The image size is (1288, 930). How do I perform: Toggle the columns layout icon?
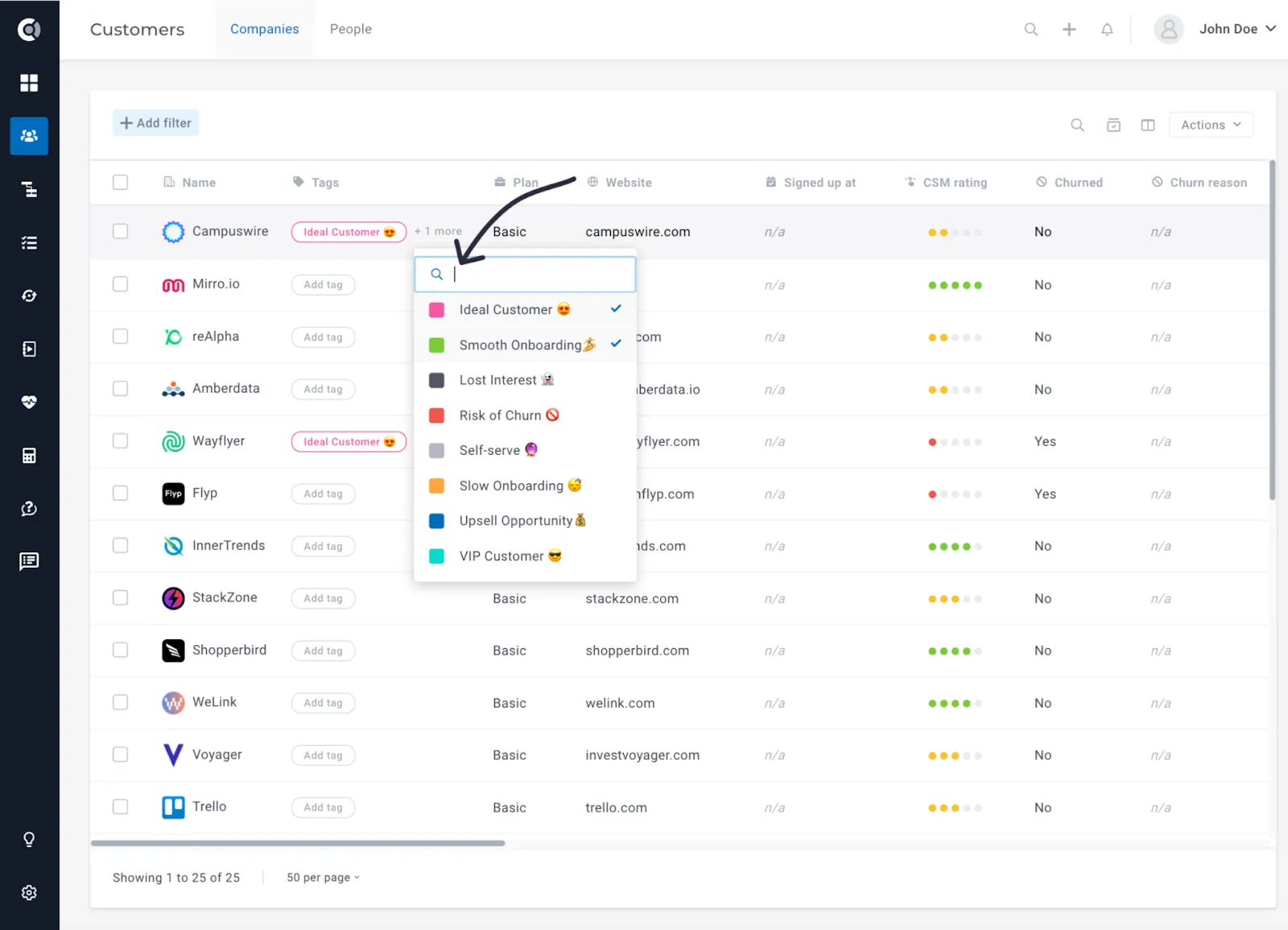pos(1148,125)
